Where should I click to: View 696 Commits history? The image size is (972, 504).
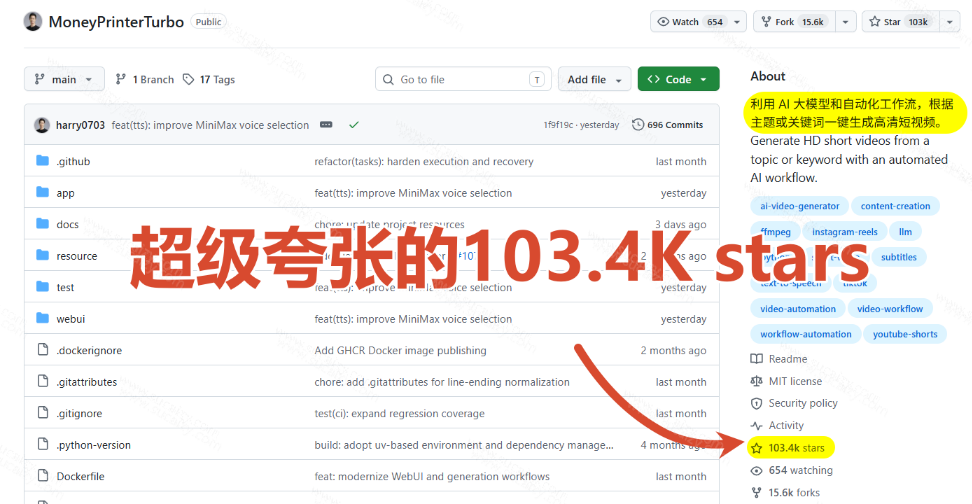coord(668,125)
